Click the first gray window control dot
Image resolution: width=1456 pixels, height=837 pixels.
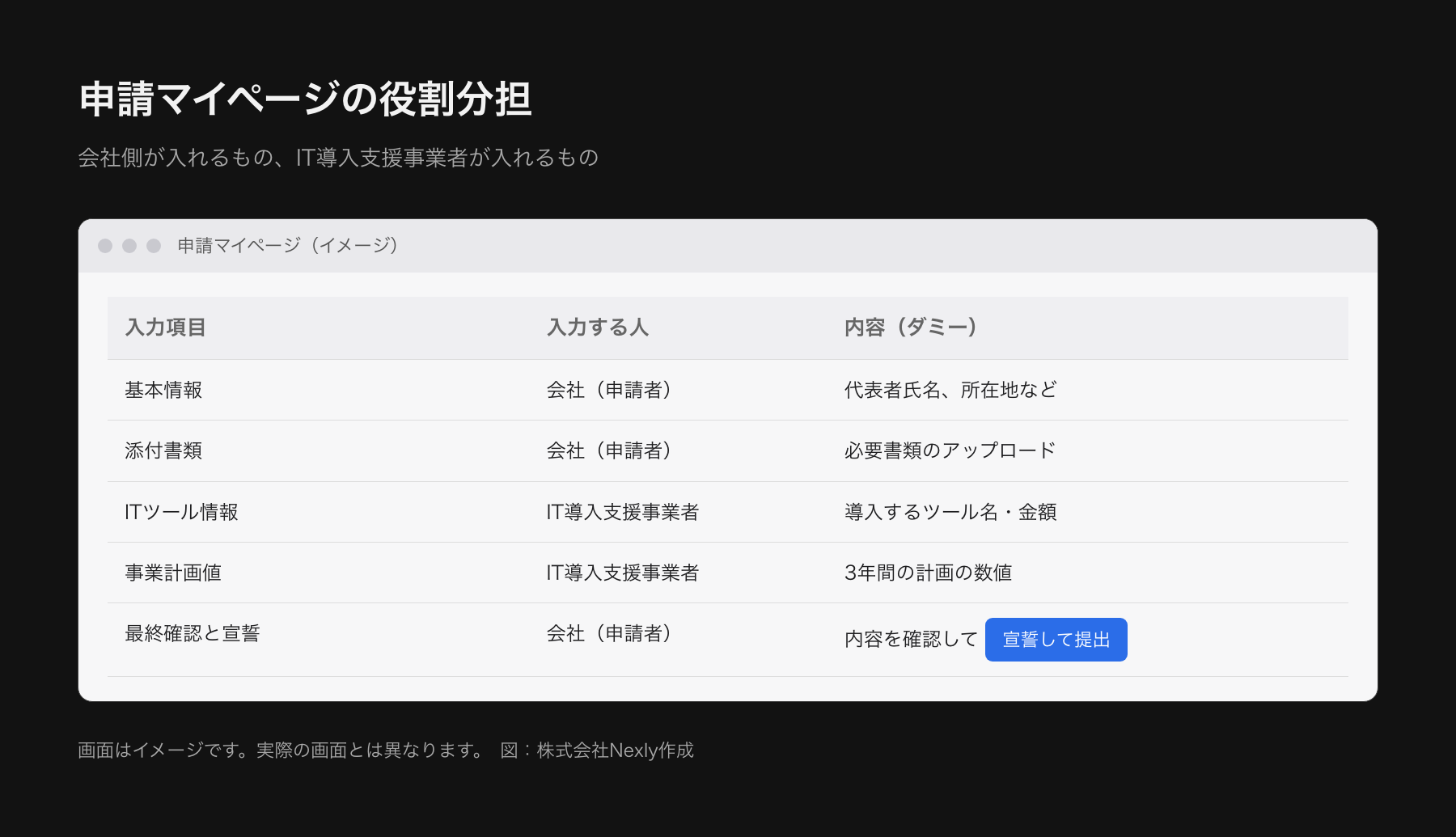(x=105, y=246)
